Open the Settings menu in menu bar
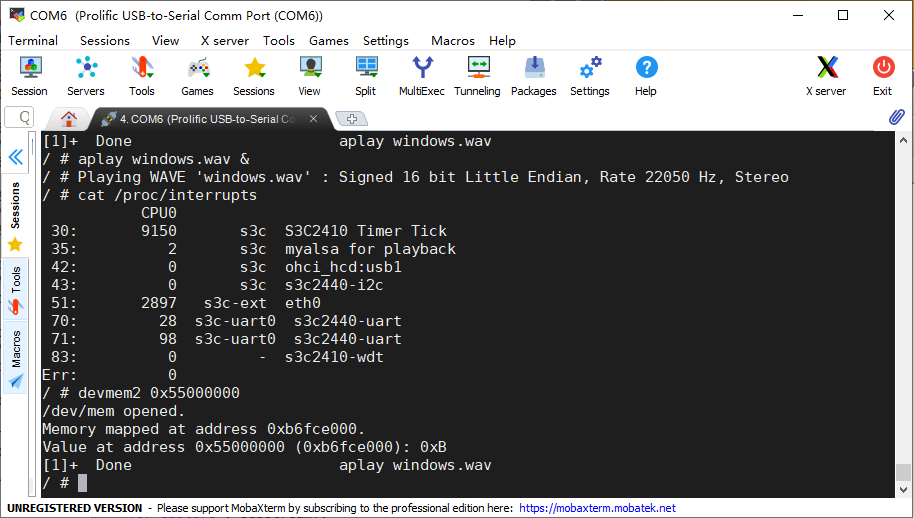 click(x=386, y=41)
